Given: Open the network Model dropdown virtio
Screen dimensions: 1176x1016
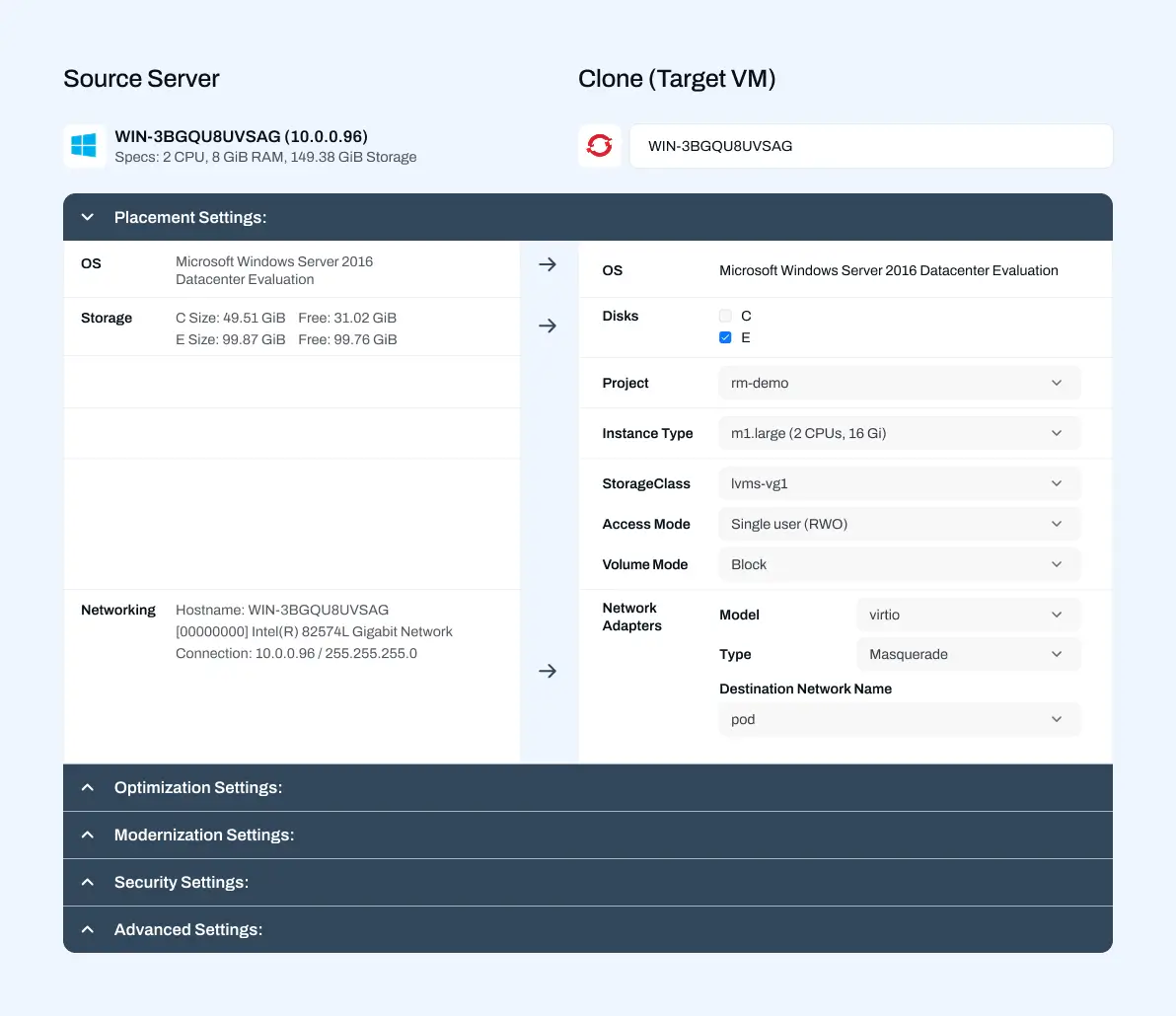Looking at the screenshot, I should point(968,615).
